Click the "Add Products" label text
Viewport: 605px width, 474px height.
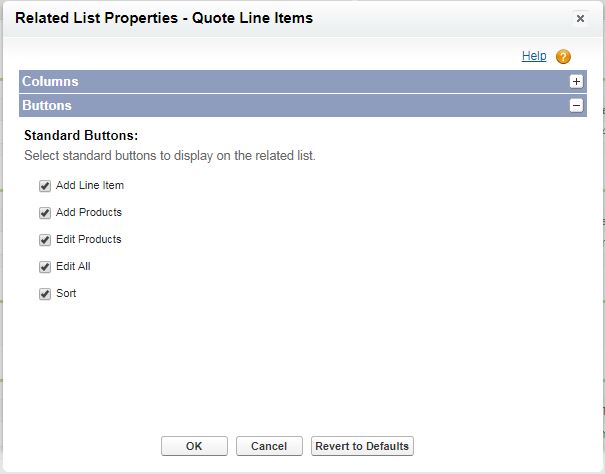tap(89, 213)
